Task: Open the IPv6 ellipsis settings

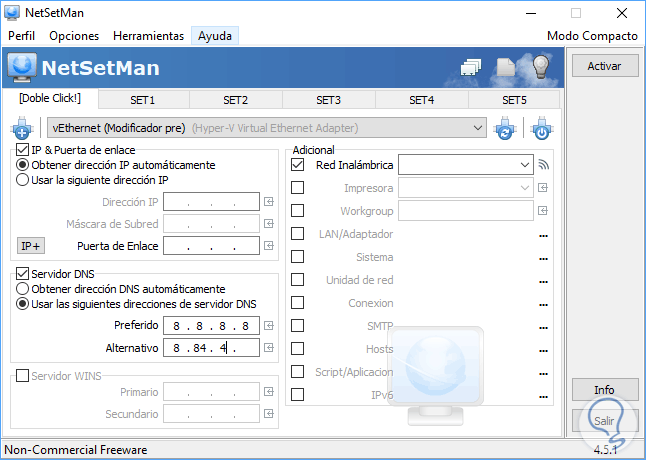Action: tap(543, 397)
